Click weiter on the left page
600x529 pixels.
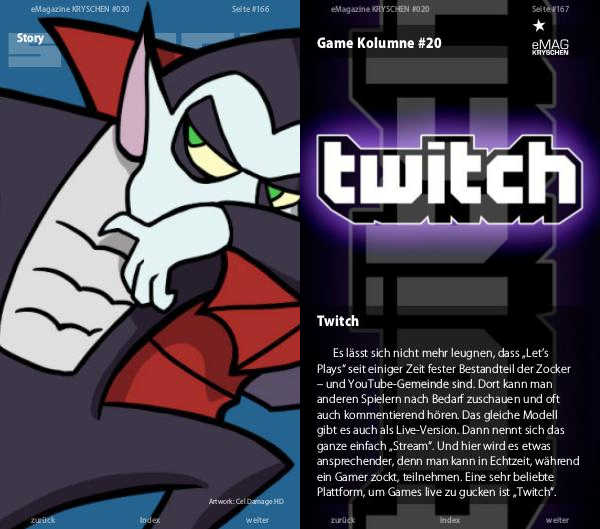click(257, 520)
